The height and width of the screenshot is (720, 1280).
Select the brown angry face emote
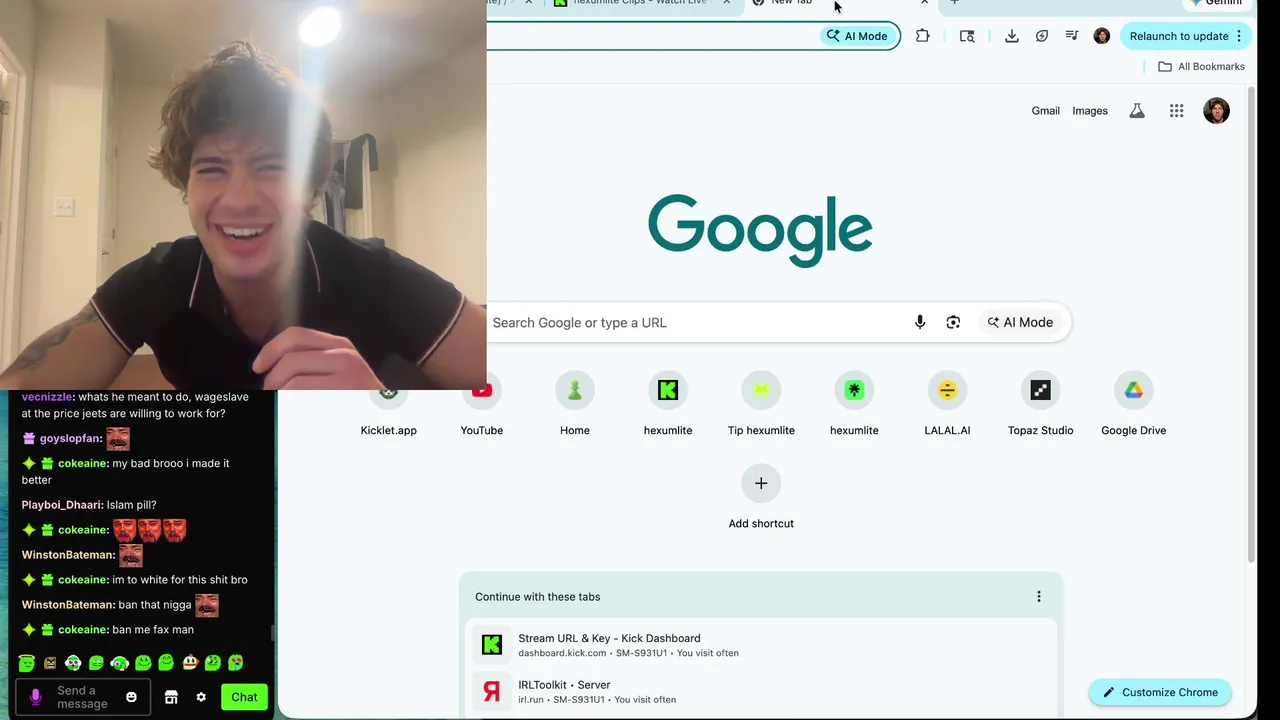click(50, 662)
